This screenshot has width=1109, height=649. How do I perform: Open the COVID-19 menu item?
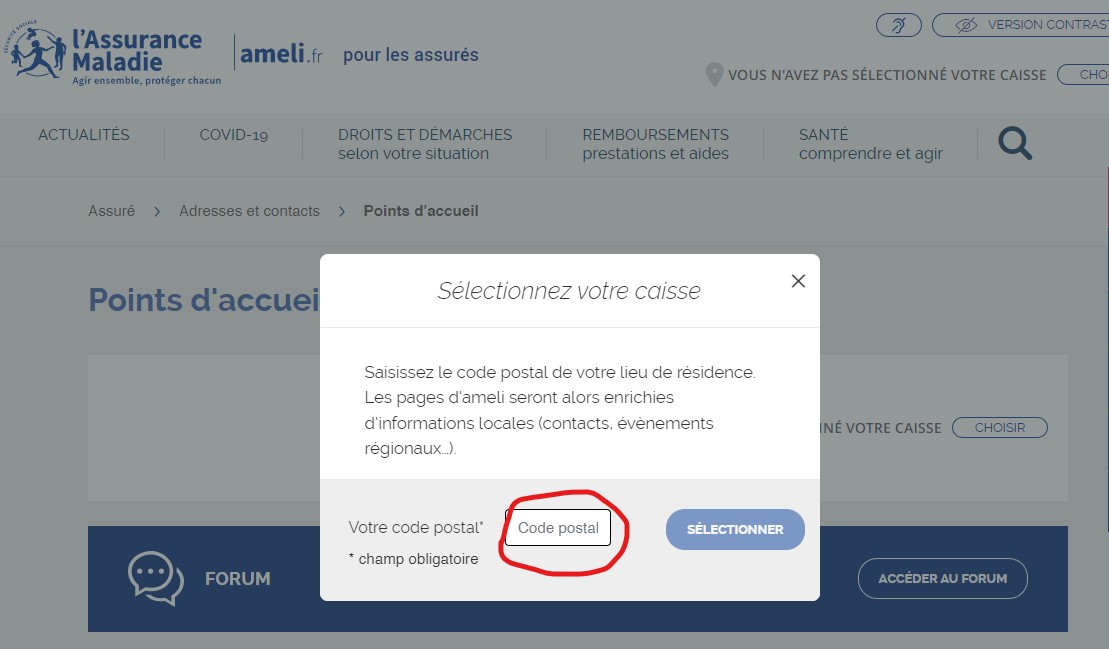pyautogui.click(x=233, y=134)
